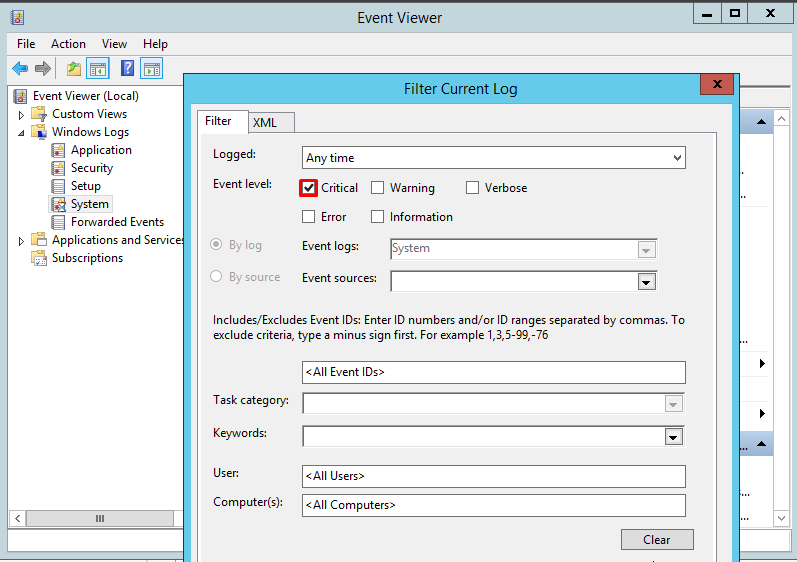Expand the Custom Views tree node
This screenshot has height=562, width=797.
point(21,115)
